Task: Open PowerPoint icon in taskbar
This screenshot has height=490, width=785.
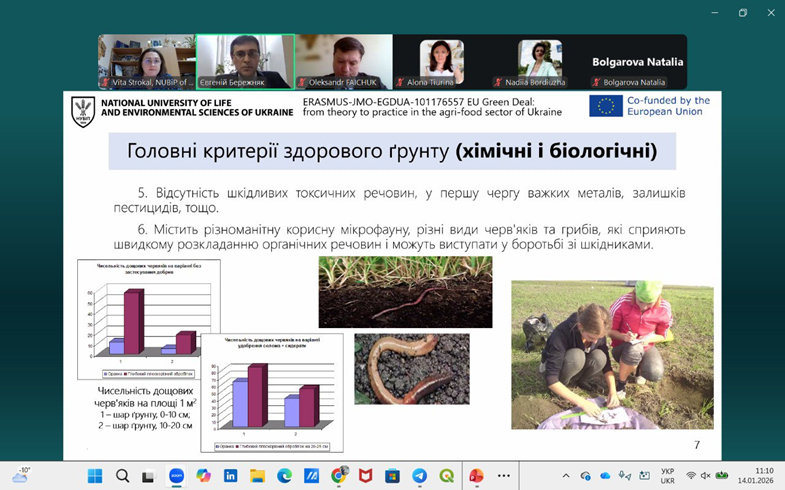Action: 476,475
